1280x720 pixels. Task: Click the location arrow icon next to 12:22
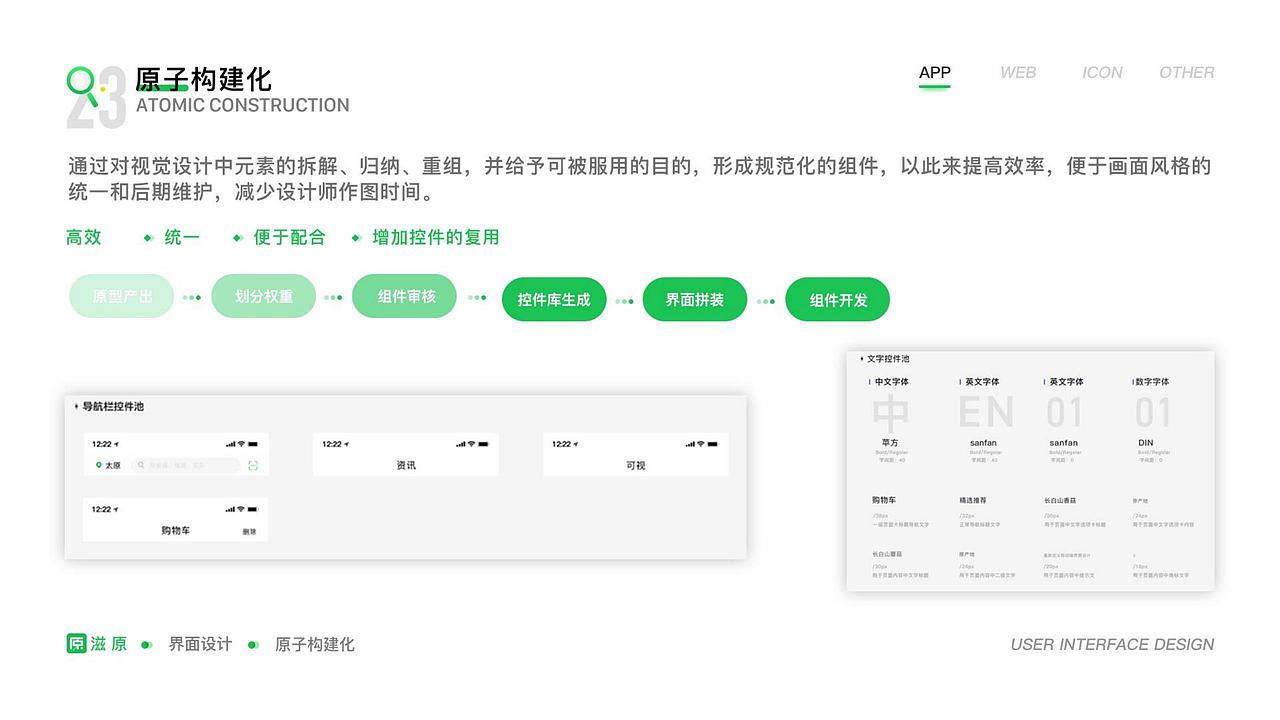(x=117, y=443)
